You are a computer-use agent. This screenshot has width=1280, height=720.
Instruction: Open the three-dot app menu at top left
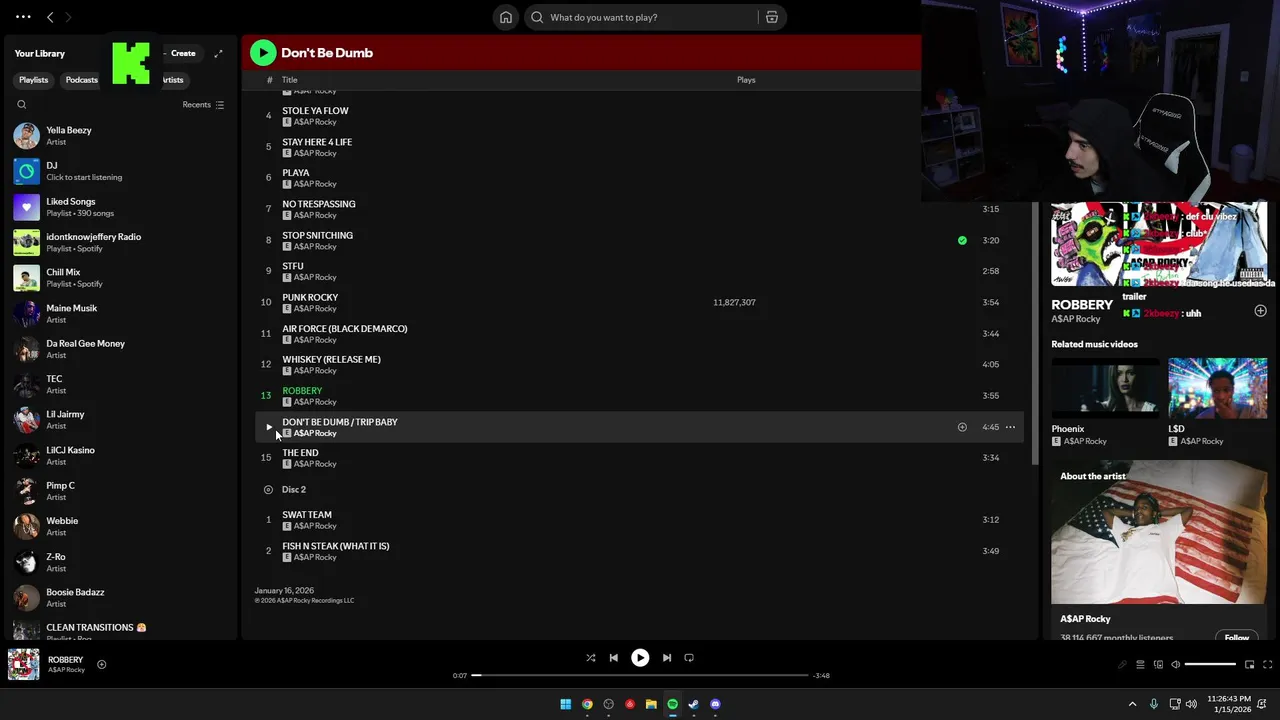(x=23, y=17)
